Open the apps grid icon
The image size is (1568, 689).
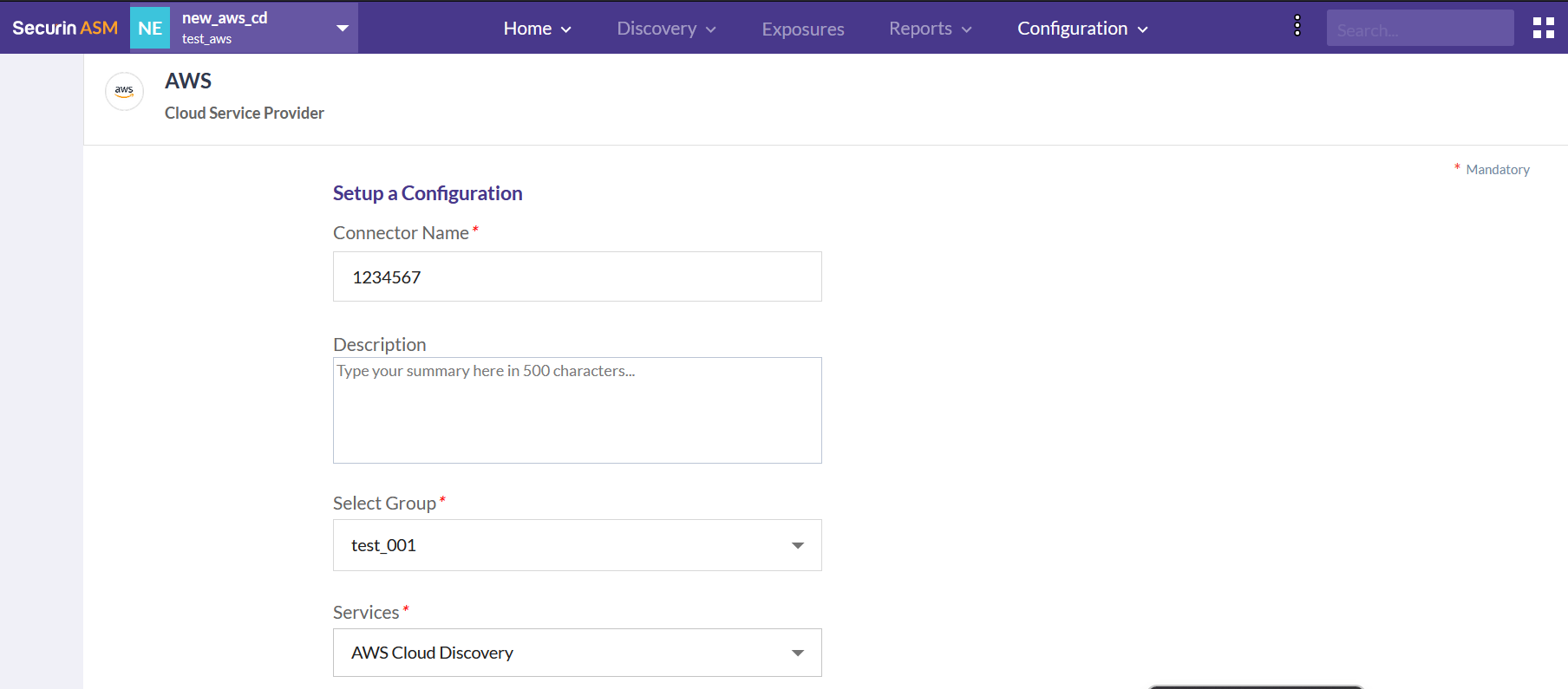[x=1543, y=28]
